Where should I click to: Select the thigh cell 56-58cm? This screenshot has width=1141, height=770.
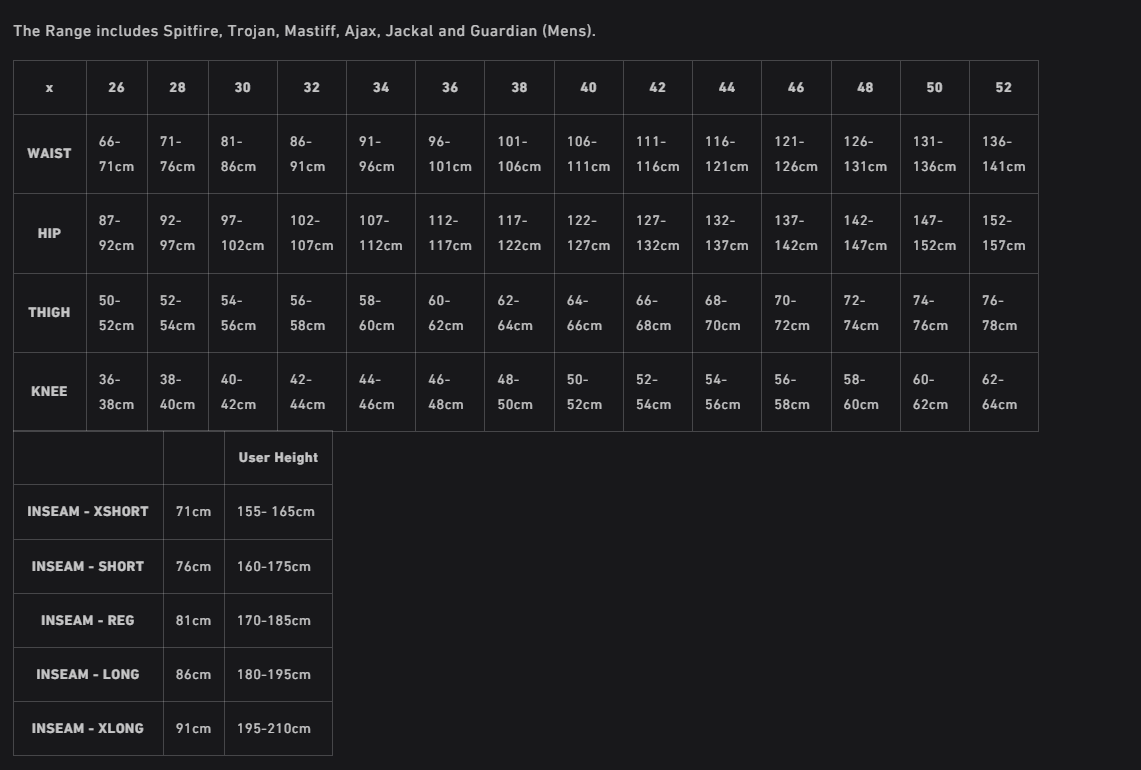tap(311, 313)
